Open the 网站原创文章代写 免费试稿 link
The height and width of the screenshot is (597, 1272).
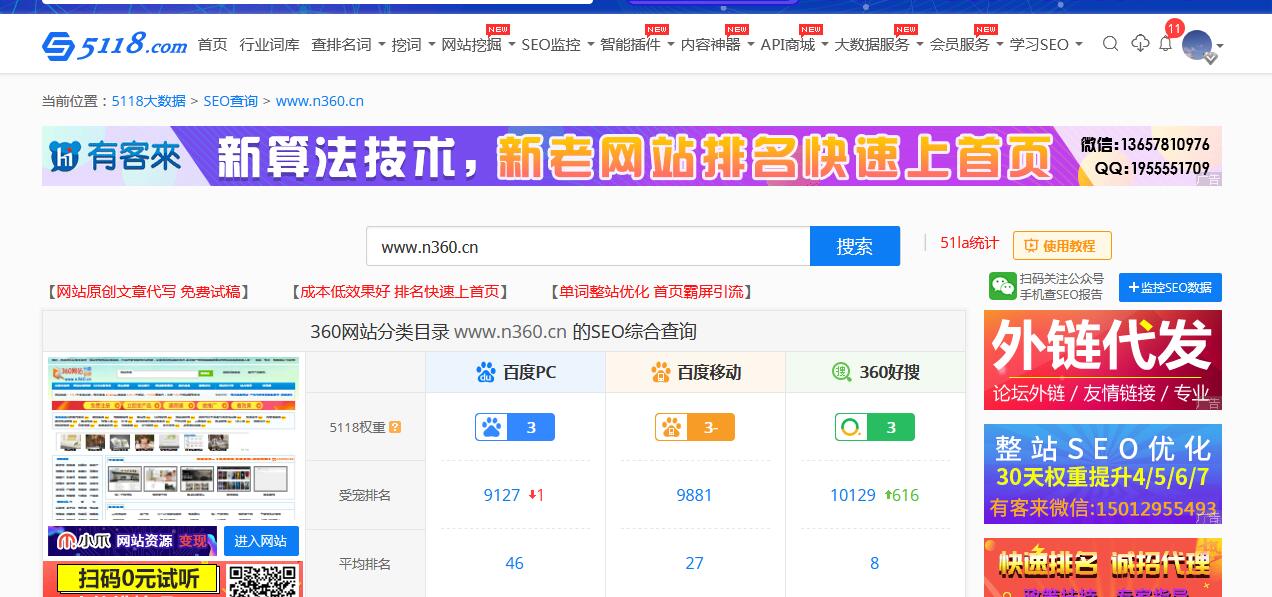148,291
